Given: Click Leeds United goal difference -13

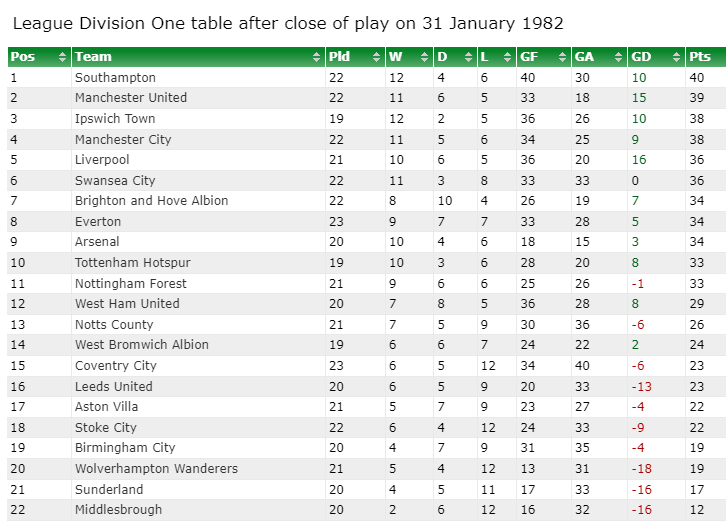Looking at the screenshot, I should 642,387.
